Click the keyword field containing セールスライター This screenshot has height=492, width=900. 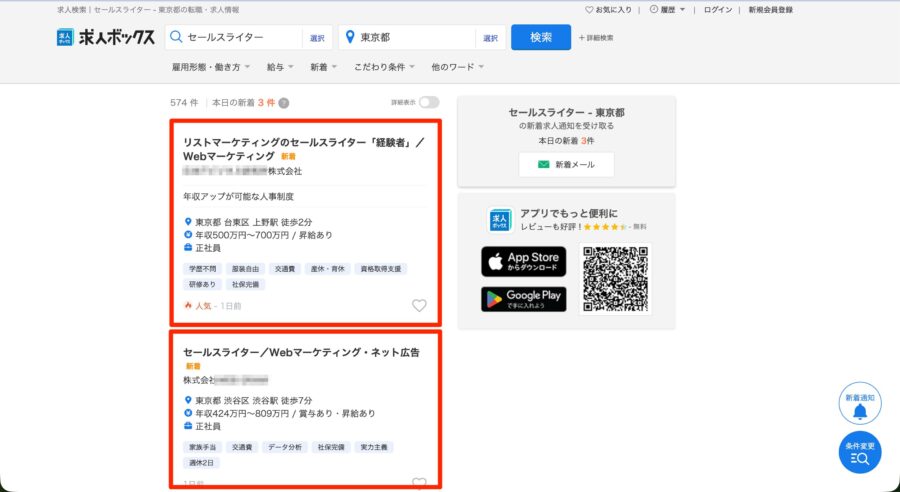(x=234, y=37)
